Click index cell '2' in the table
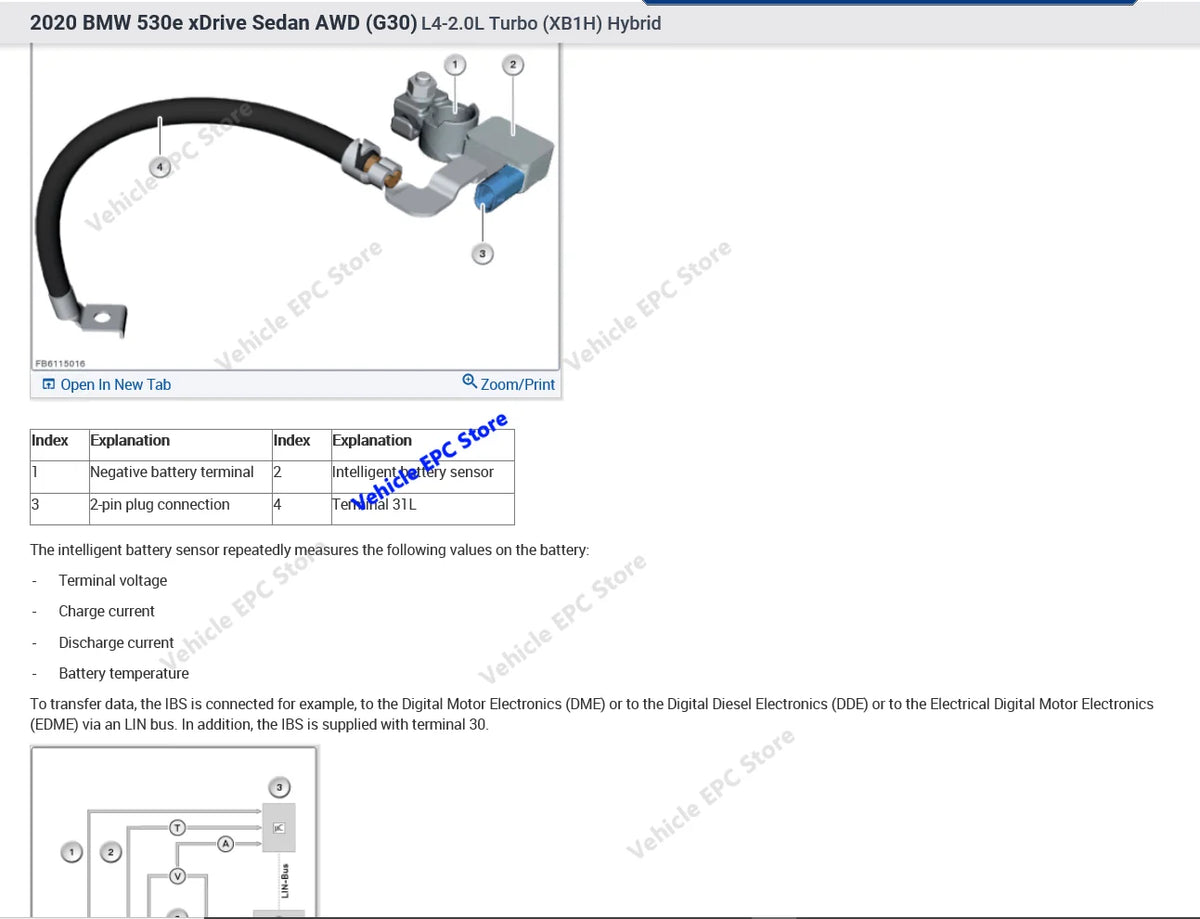The height and width of the screenshot is (919, 1200). tap(301, 477)
